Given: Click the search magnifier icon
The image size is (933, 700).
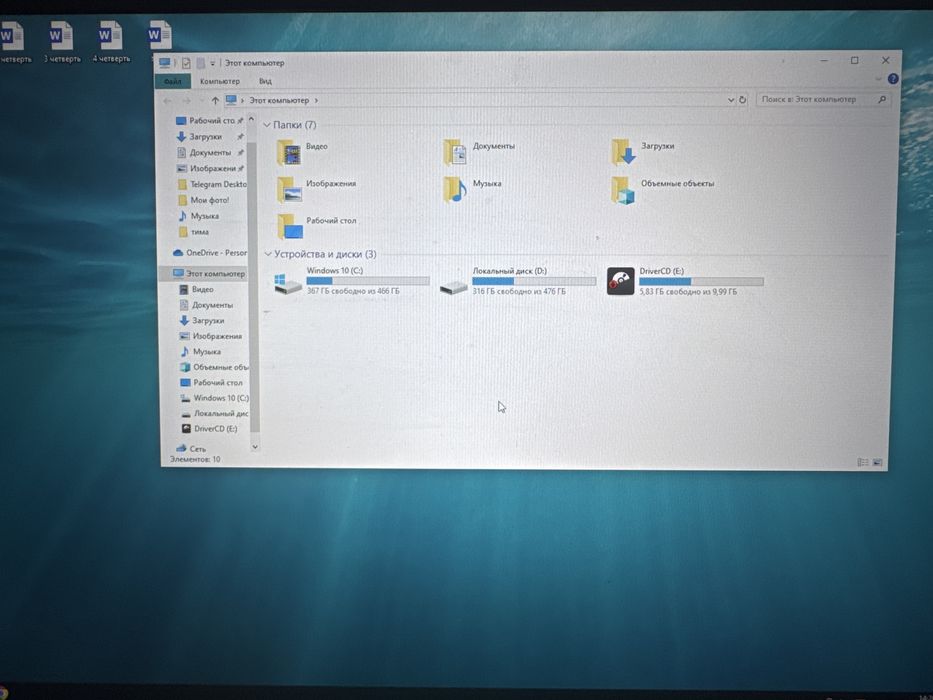Looking at the screenshot, I should [882, 99].
